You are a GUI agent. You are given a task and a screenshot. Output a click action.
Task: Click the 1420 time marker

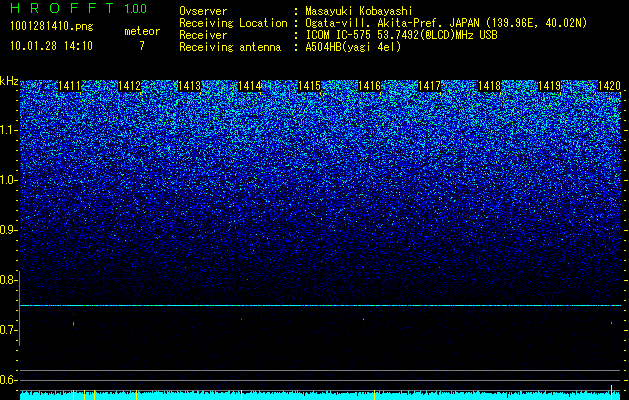coord(609,86)
